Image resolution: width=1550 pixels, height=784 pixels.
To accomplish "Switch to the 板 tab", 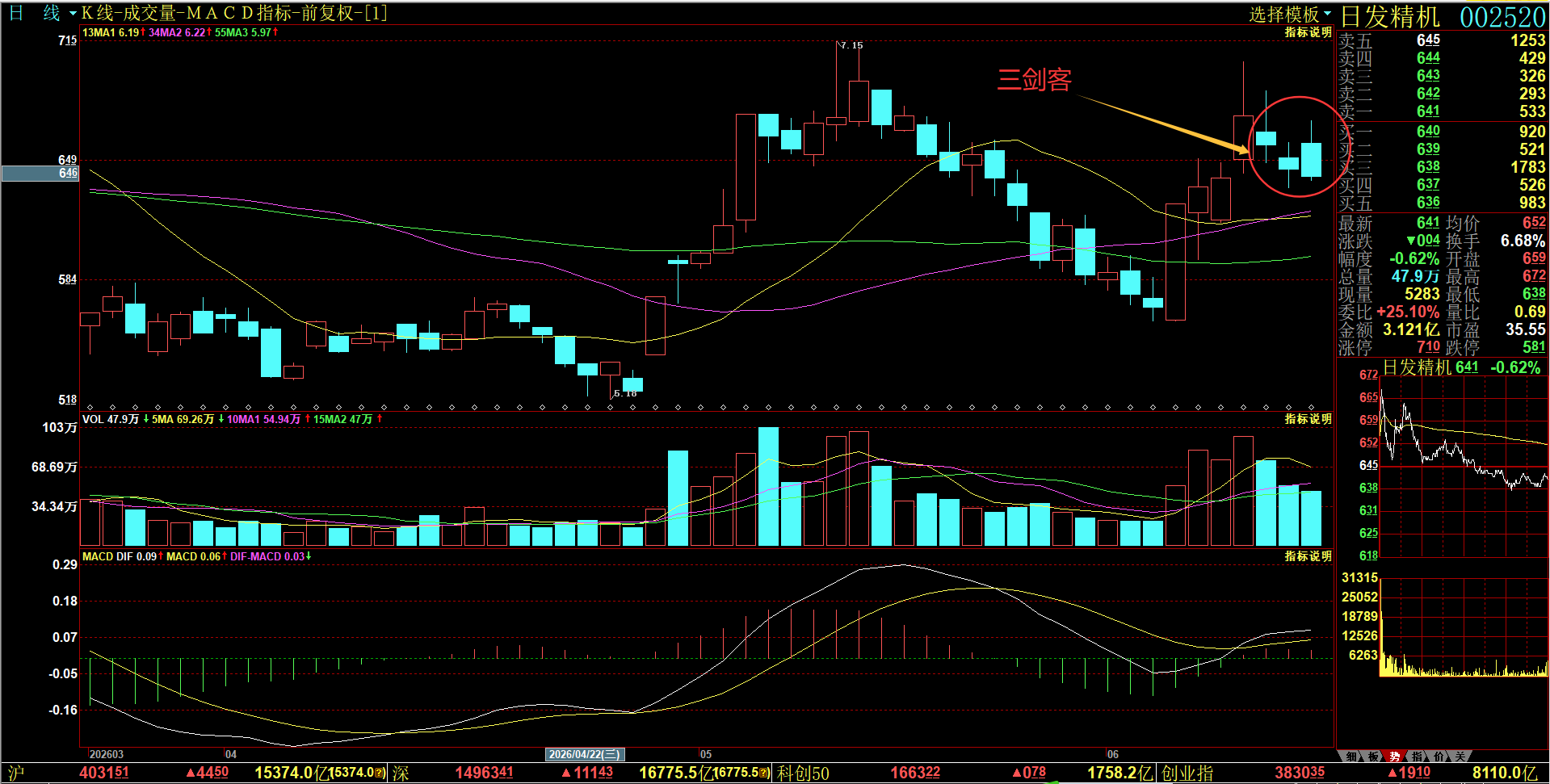I will click(x=1373, y=757).
